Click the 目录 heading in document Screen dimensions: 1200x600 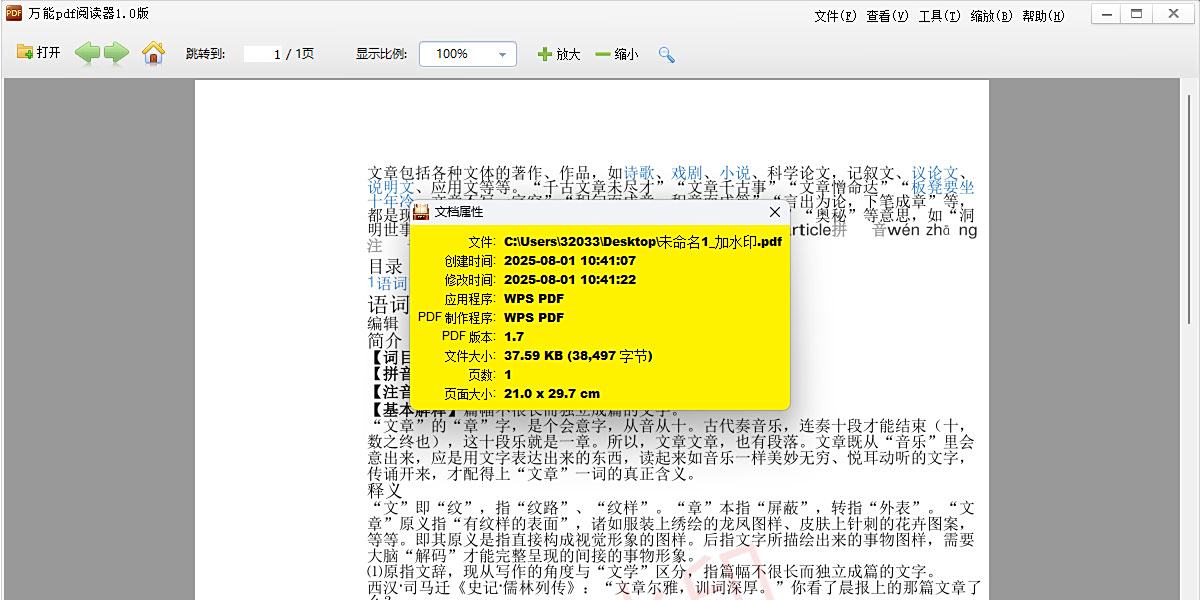pyautogui.click(x=386, y=267)
